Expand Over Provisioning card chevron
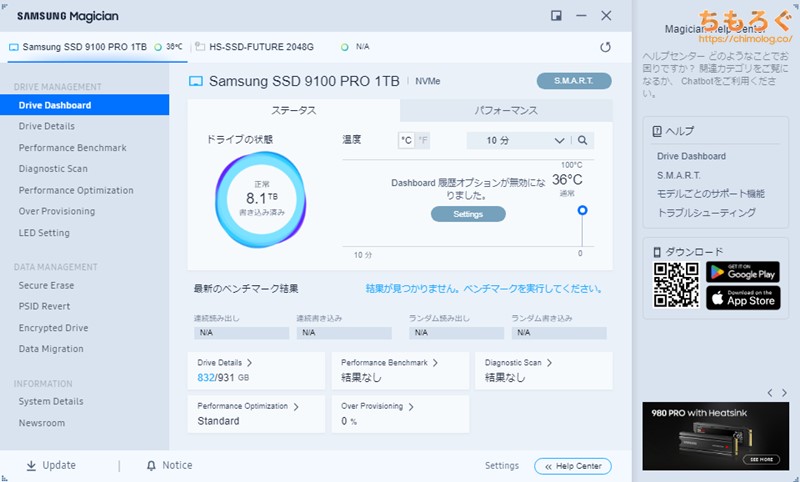Viewport: 800px width, 482px height. point(411,407)
